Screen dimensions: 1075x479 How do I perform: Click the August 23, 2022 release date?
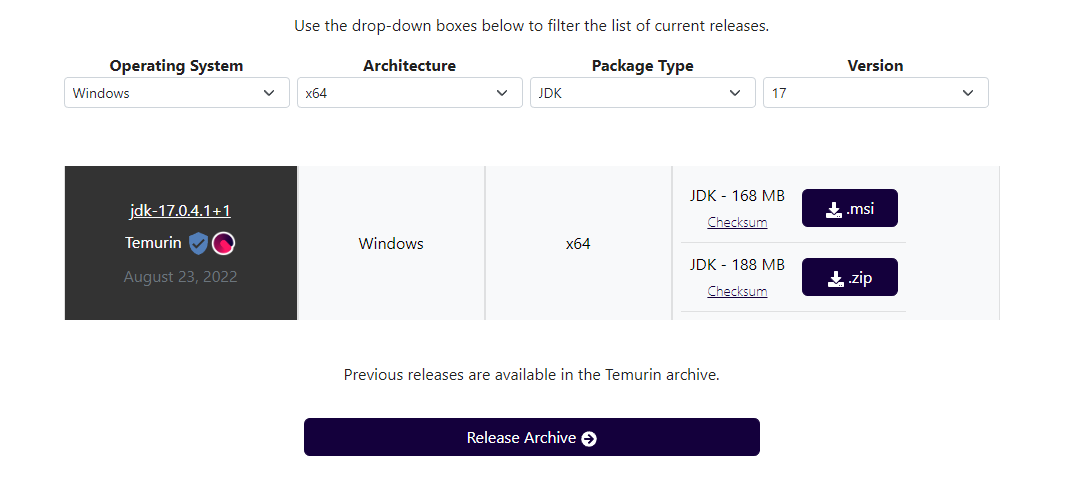click(180, 277)
